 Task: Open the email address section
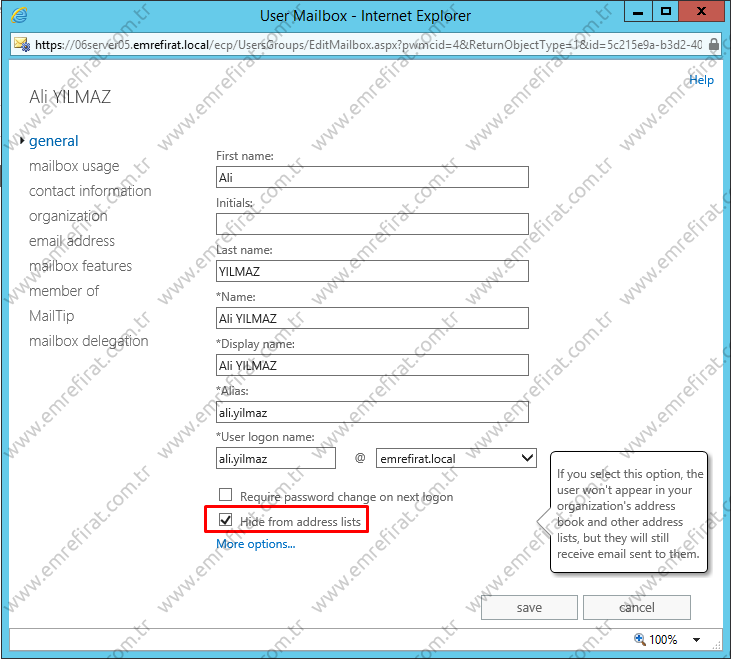click(x=72, y=241)
